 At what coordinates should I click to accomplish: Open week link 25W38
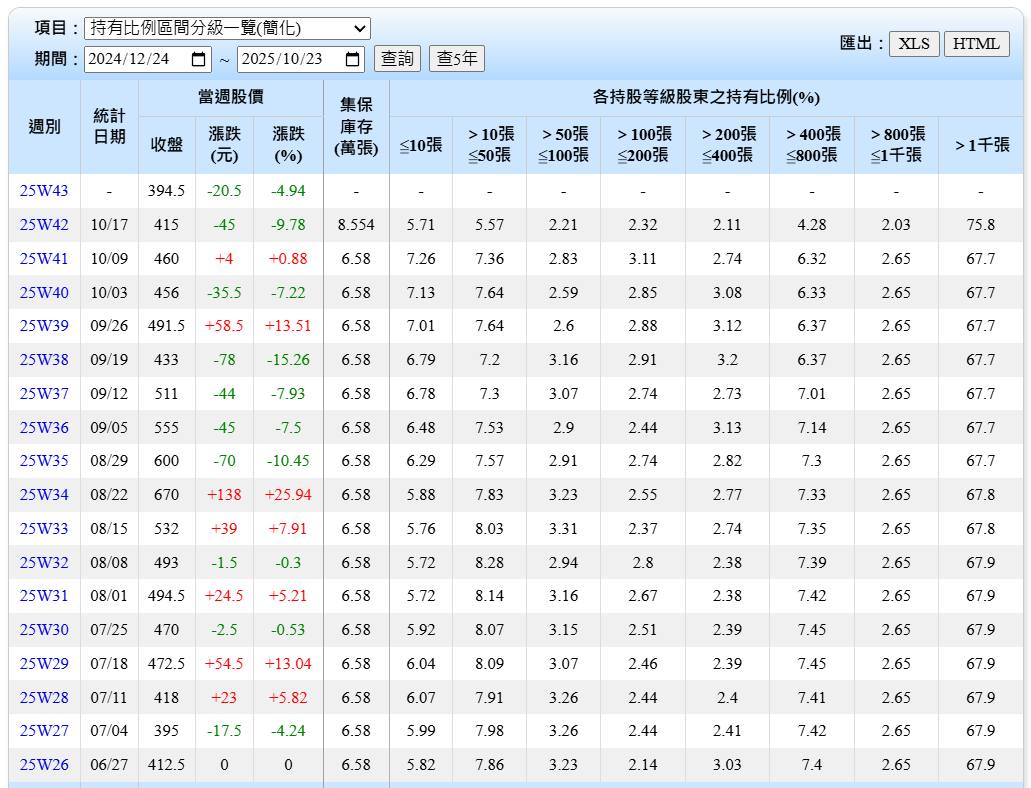(x=44, y=360)
